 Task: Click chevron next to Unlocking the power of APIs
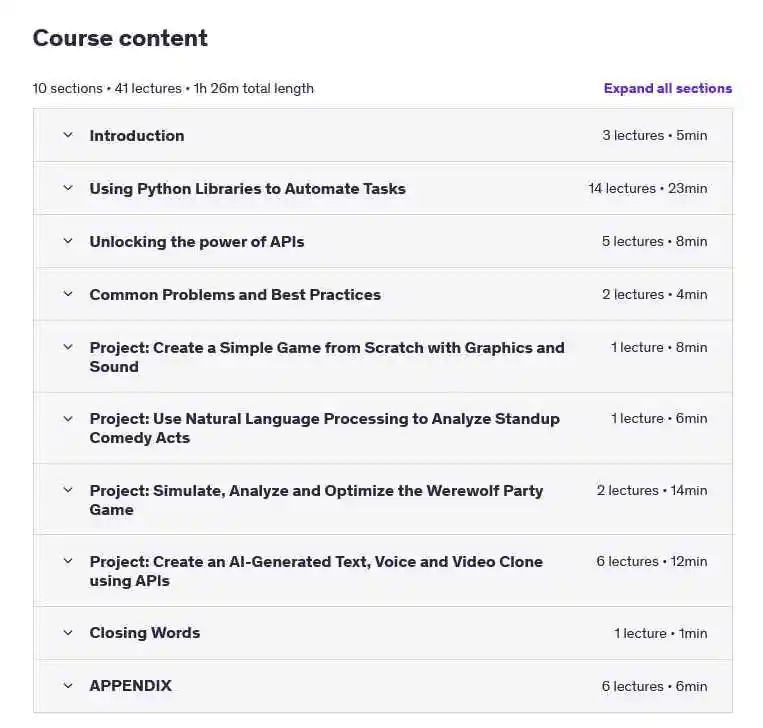click(68, 241)
